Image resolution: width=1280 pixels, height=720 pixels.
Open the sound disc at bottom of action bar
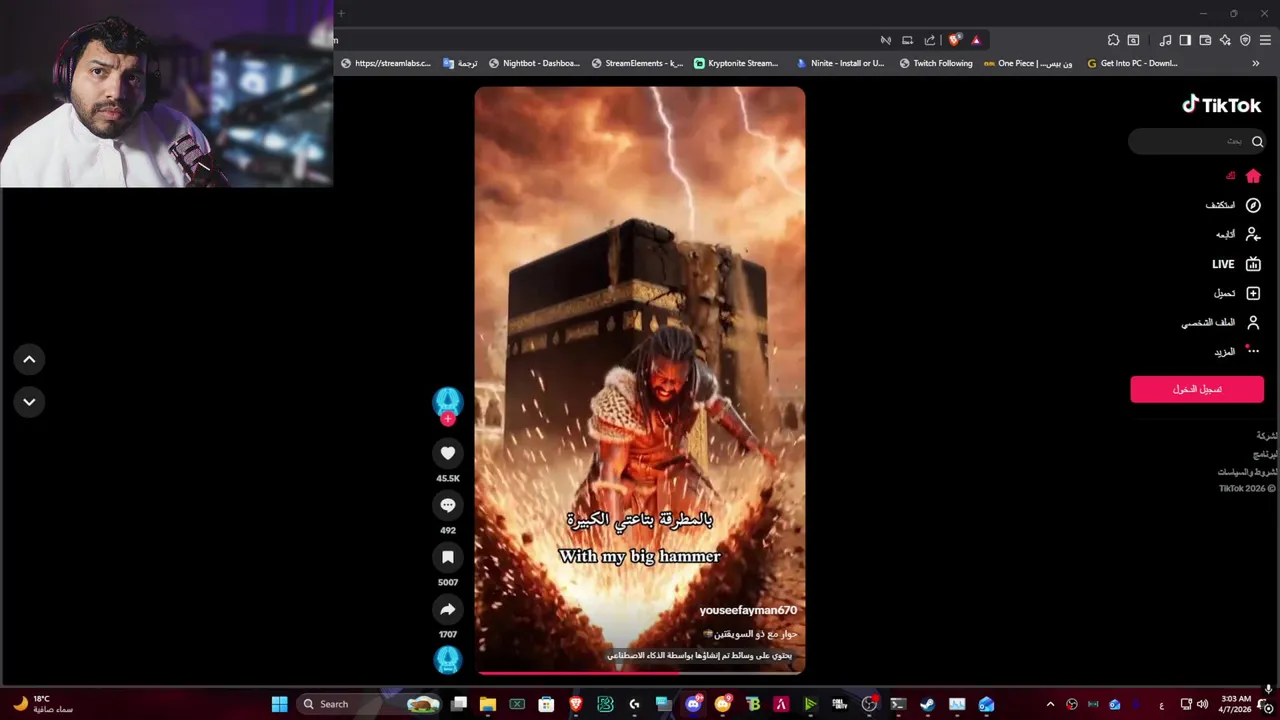448,660
